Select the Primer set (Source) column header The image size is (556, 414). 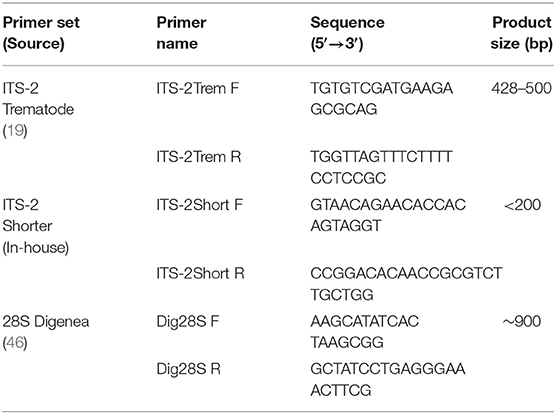point(41,33)
